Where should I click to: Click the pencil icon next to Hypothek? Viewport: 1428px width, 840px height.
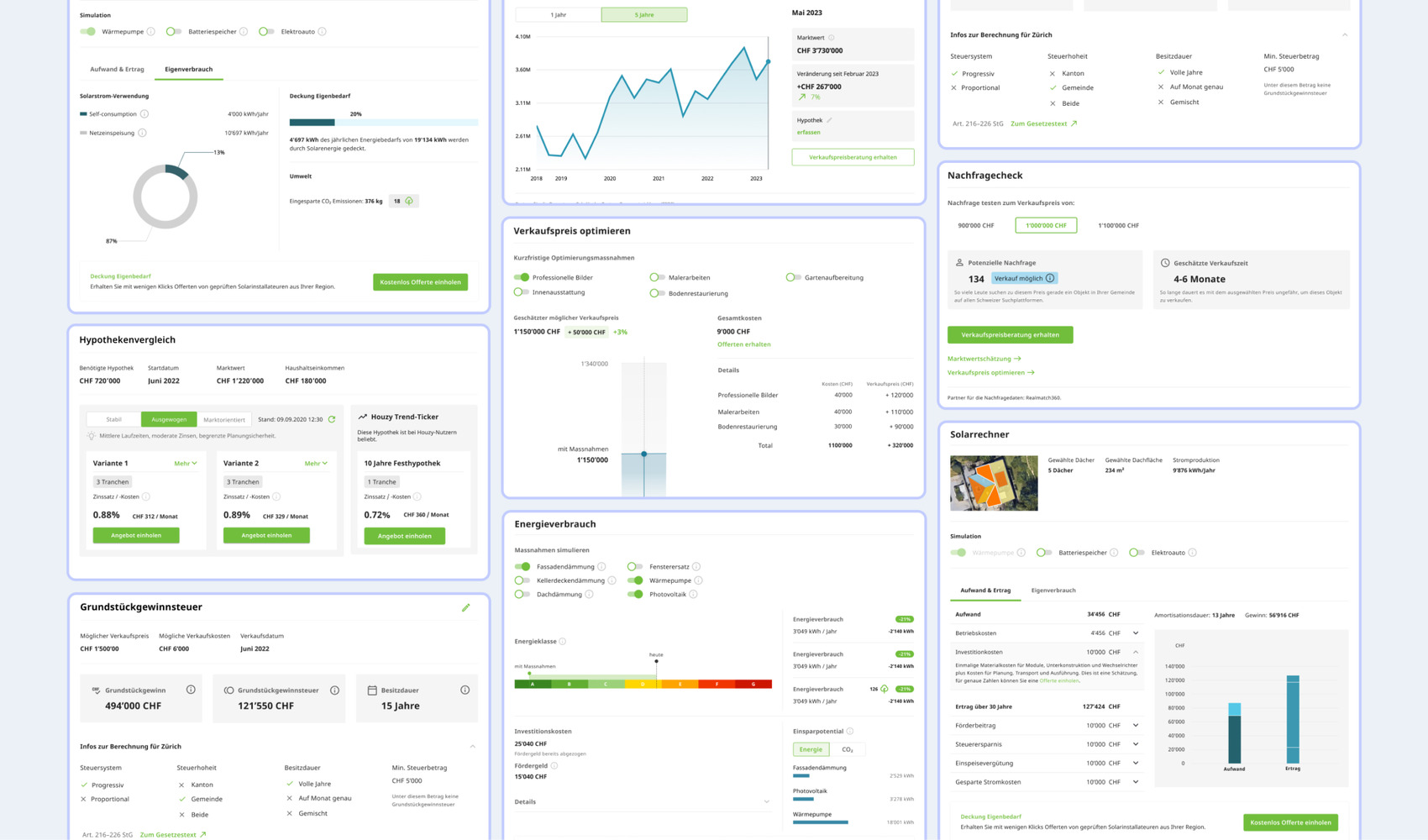tap(829, 120)
